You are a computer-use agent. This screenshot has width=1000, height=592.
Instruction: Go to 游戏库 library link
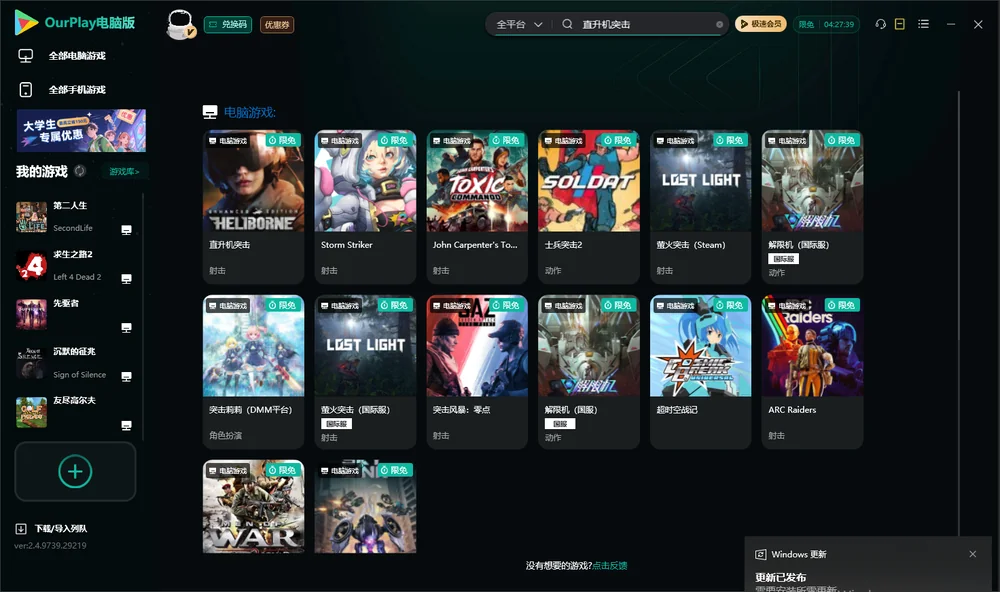(124, 171)
